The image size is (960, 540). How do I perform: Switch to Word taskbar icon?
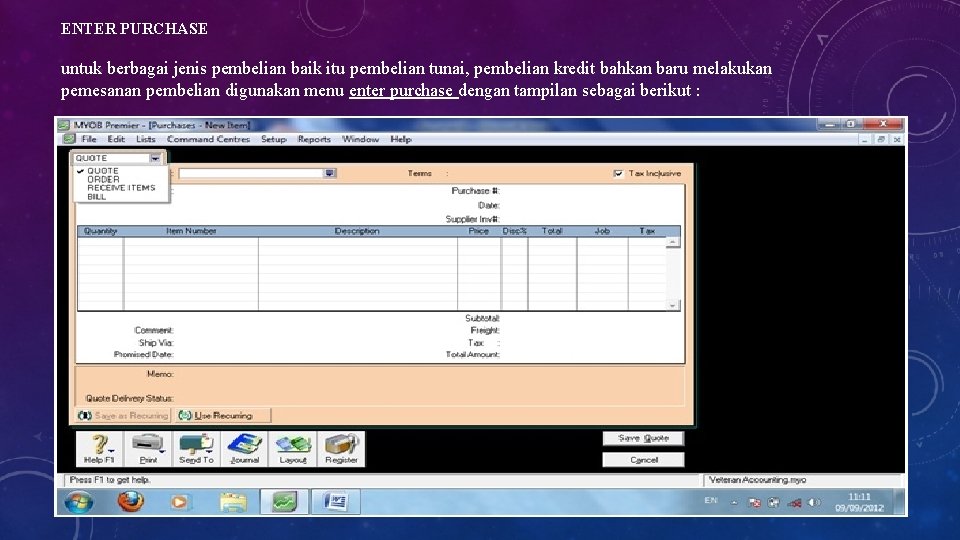(x=335, y=502)
